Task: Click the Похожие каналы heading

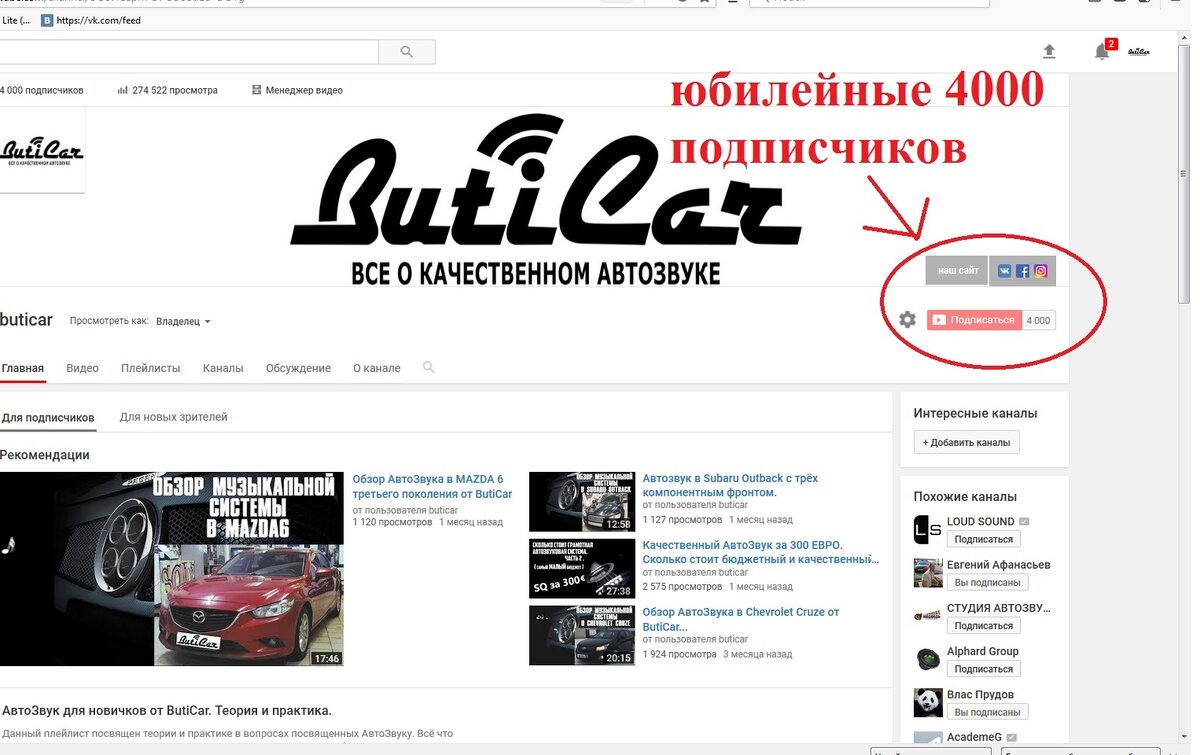Action: 965,496
